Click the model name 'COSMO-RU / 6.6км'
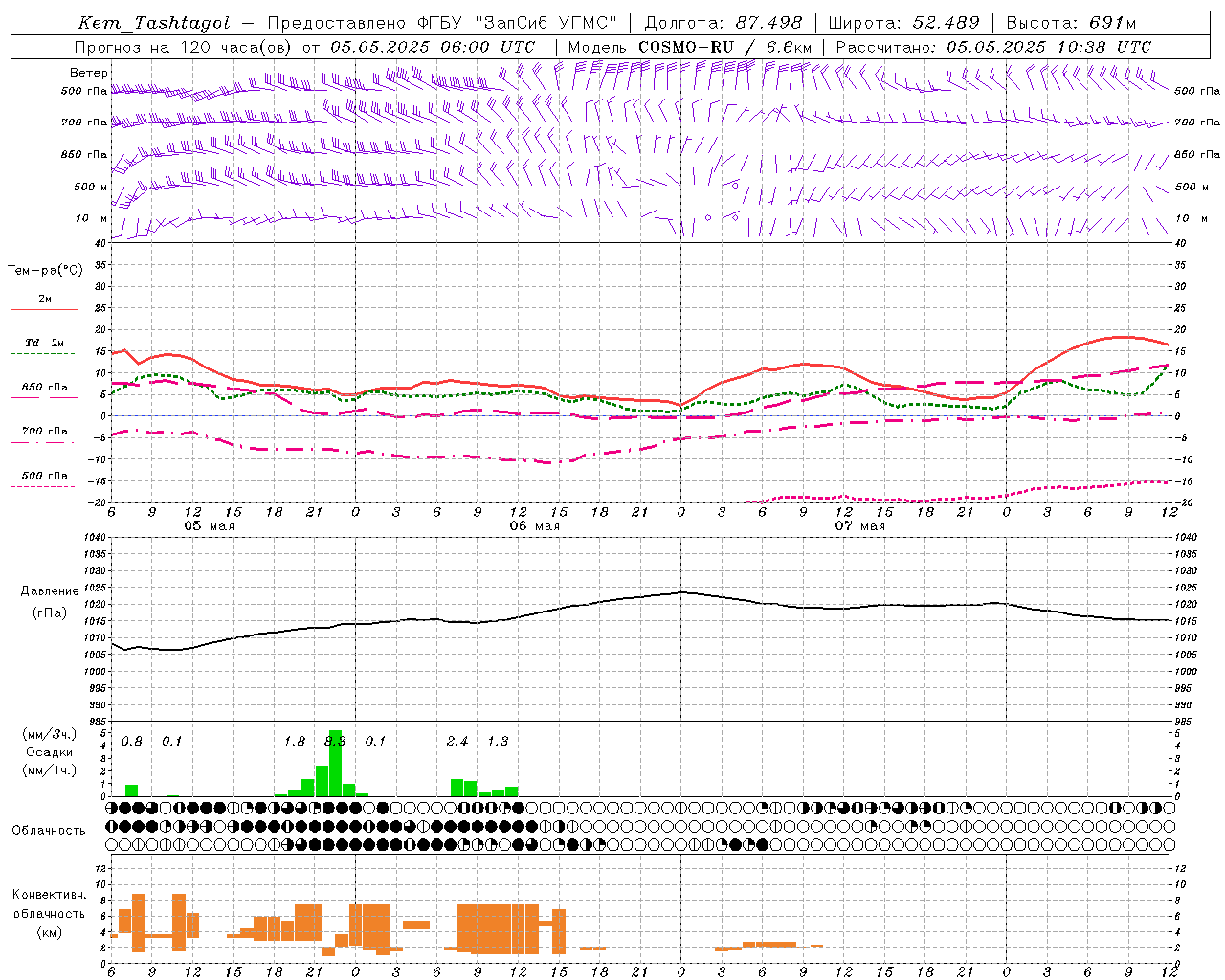1225x980 pixels. point(724,47)
